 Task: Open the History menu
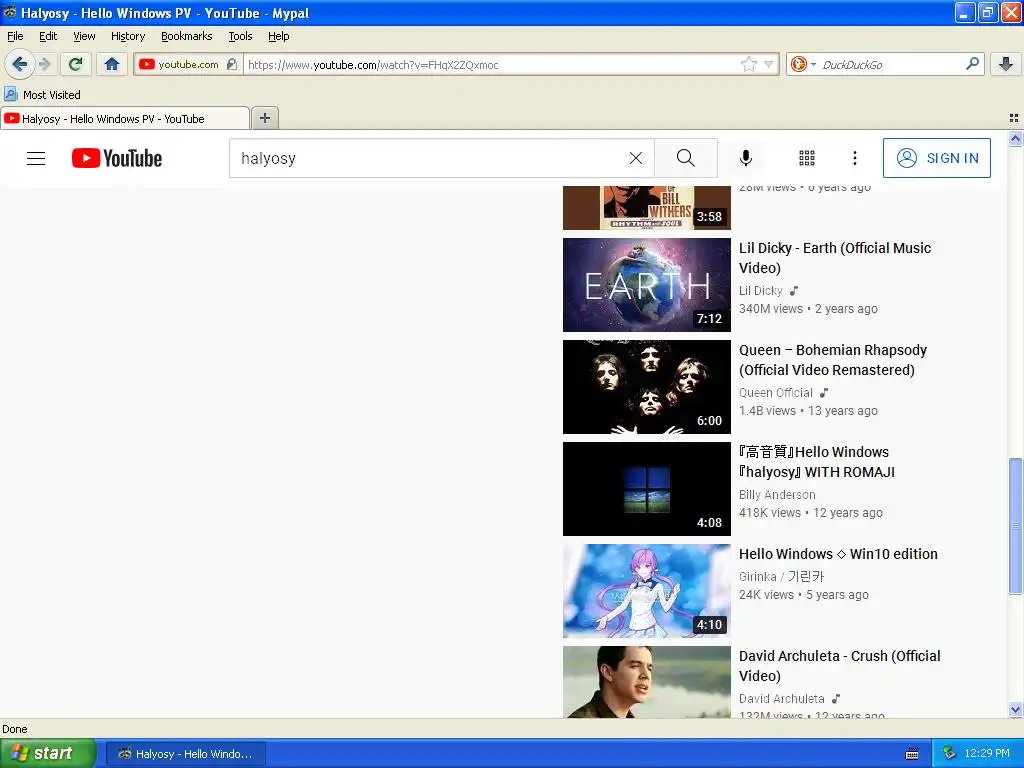128,36
